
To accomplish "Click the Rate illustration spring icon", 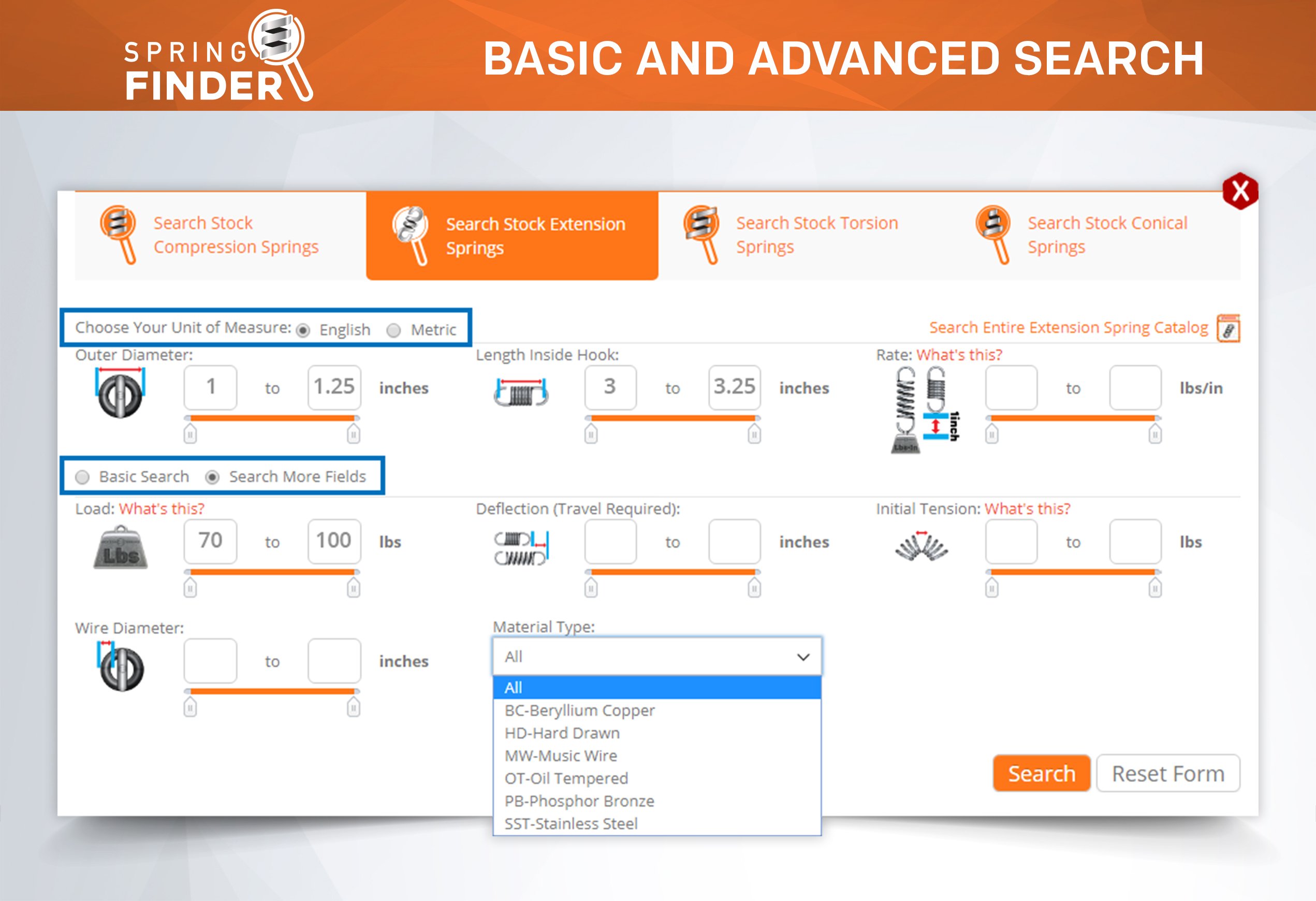I will pyautogui.click(x=925, y=410).
